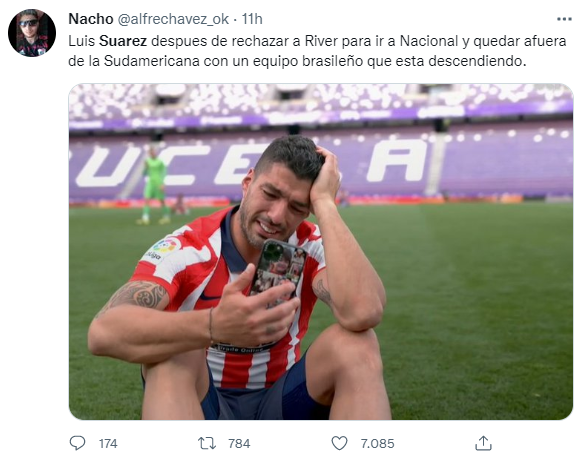Open the share tweet icon
The width and height of the screenshot is (586, 456).
coord(483,443)
